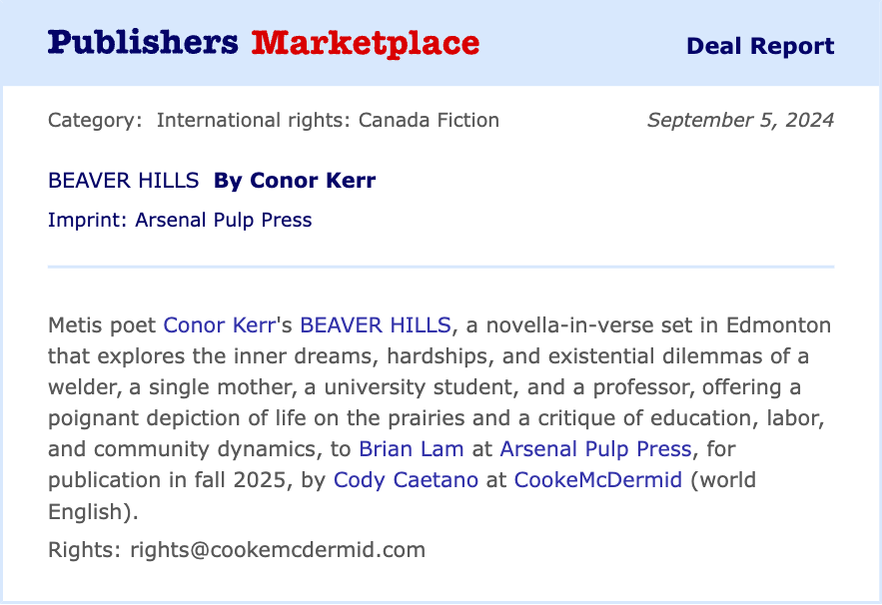This screenshot has height=605, width=882.
Task: Select the September 5, 2024 date
Action: [x=740, y=120]
